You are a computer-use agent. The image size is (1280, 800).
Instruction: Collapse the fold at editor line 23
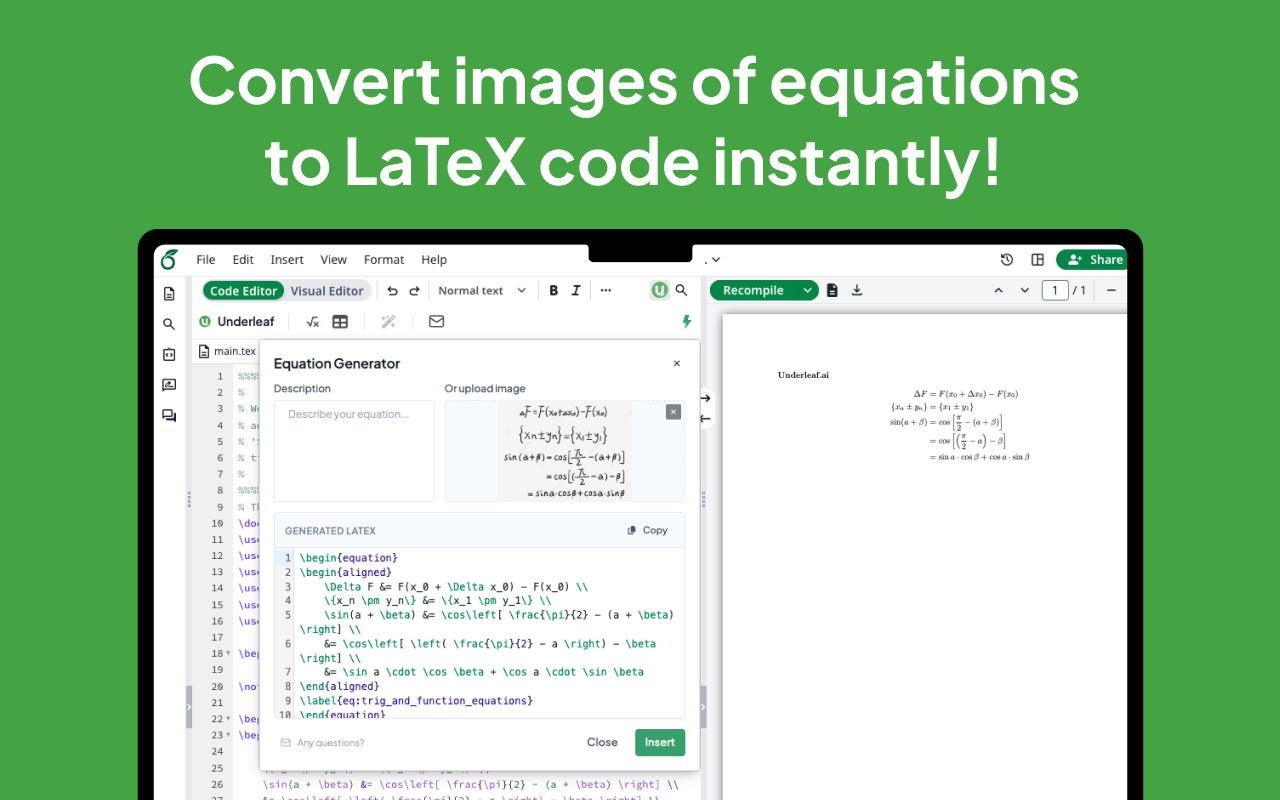[229, 735]
